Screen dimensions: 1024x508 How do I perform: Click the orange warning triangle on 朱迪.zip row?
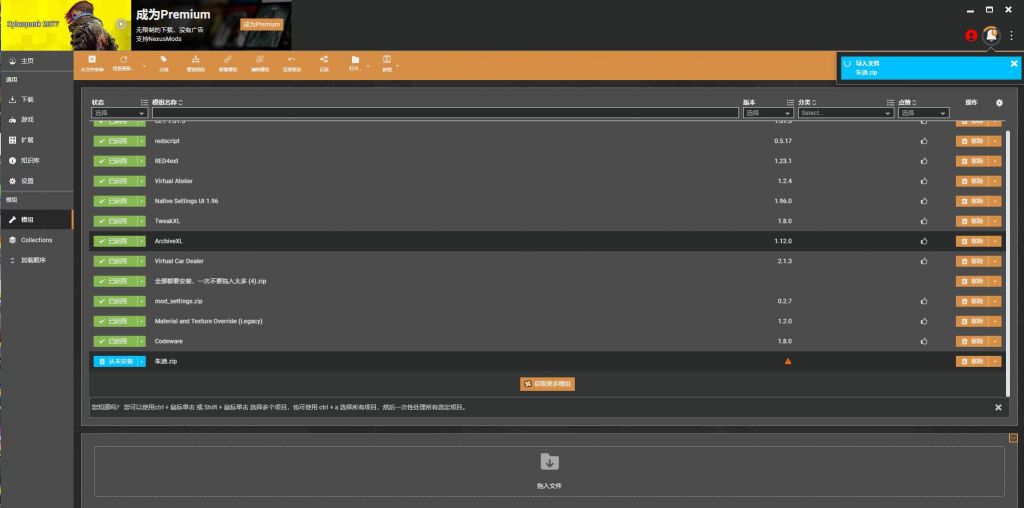(788, 361)
